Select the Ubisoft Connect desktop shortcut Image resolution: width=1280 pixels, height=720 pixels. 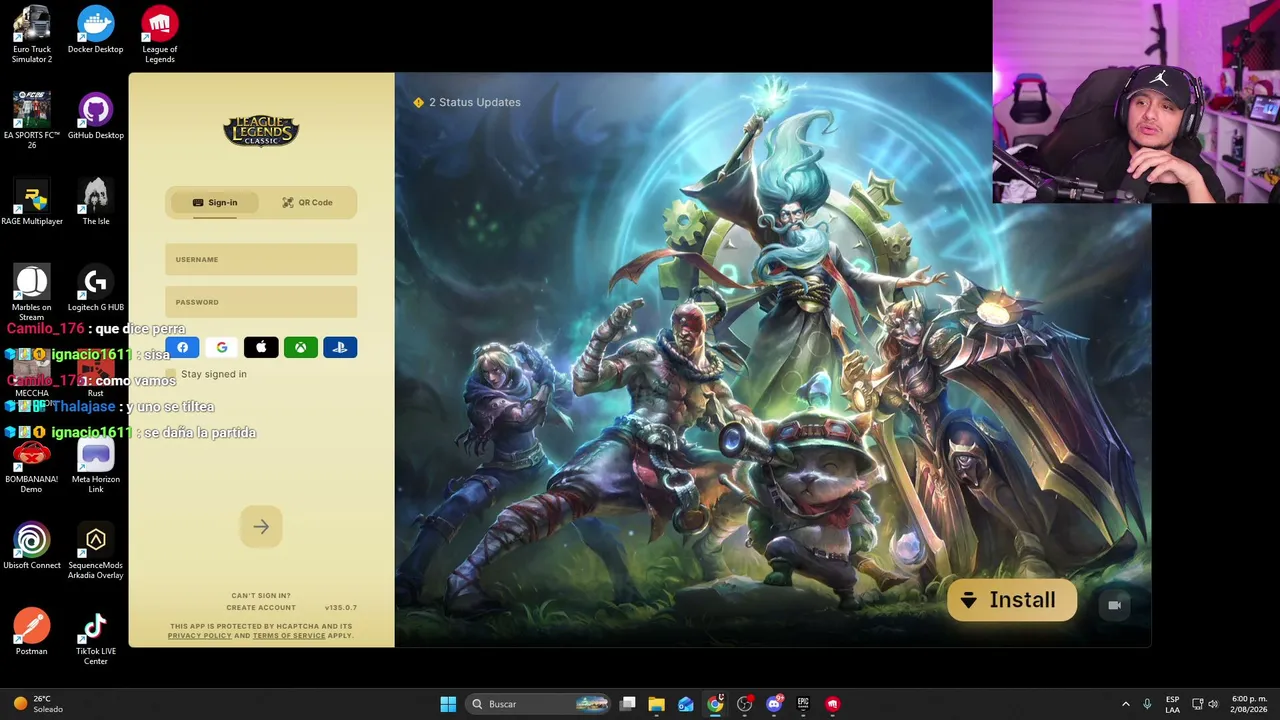click(x=32, y=547)
